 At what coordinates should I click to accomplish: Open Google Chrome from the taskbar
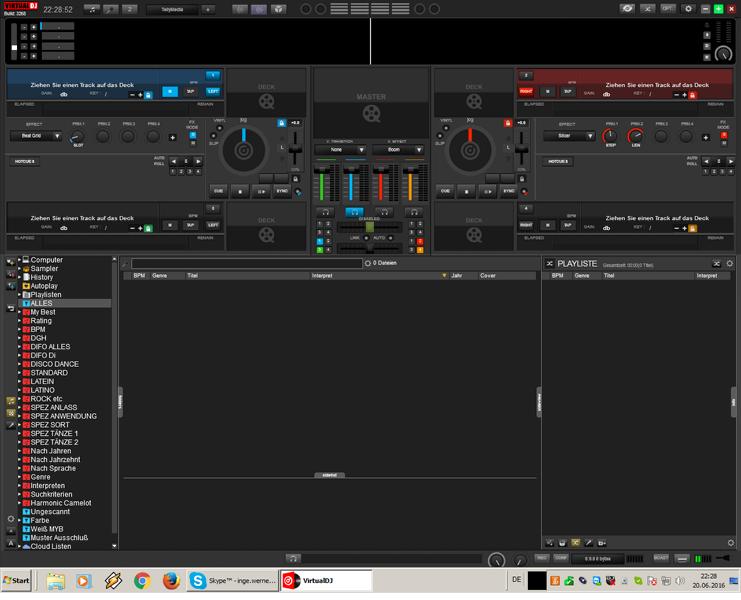pyautogui.click(x=142, y=580)
